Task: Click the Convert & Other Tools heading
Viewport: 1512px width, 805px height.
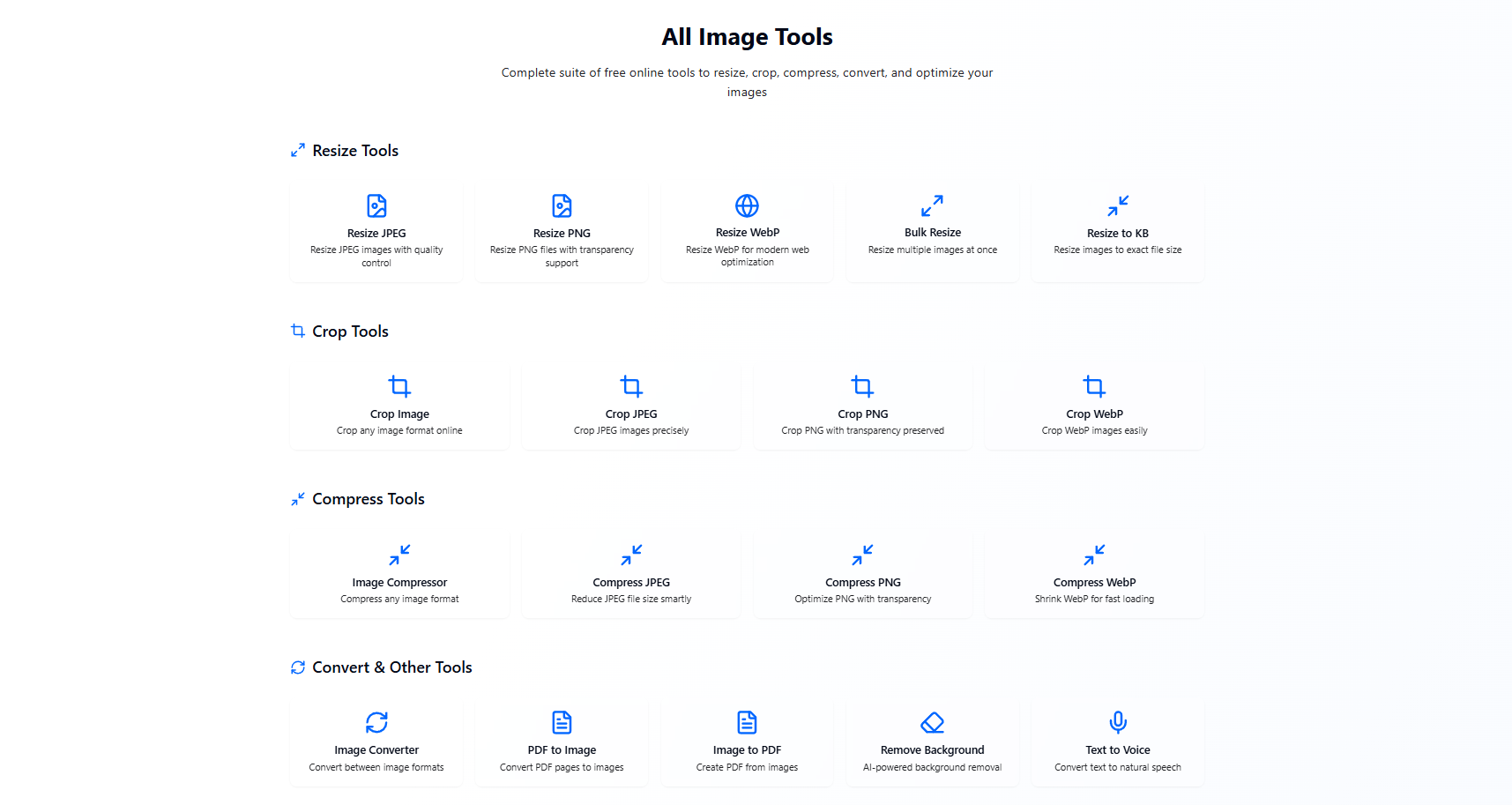Action: tap(391, 667)
